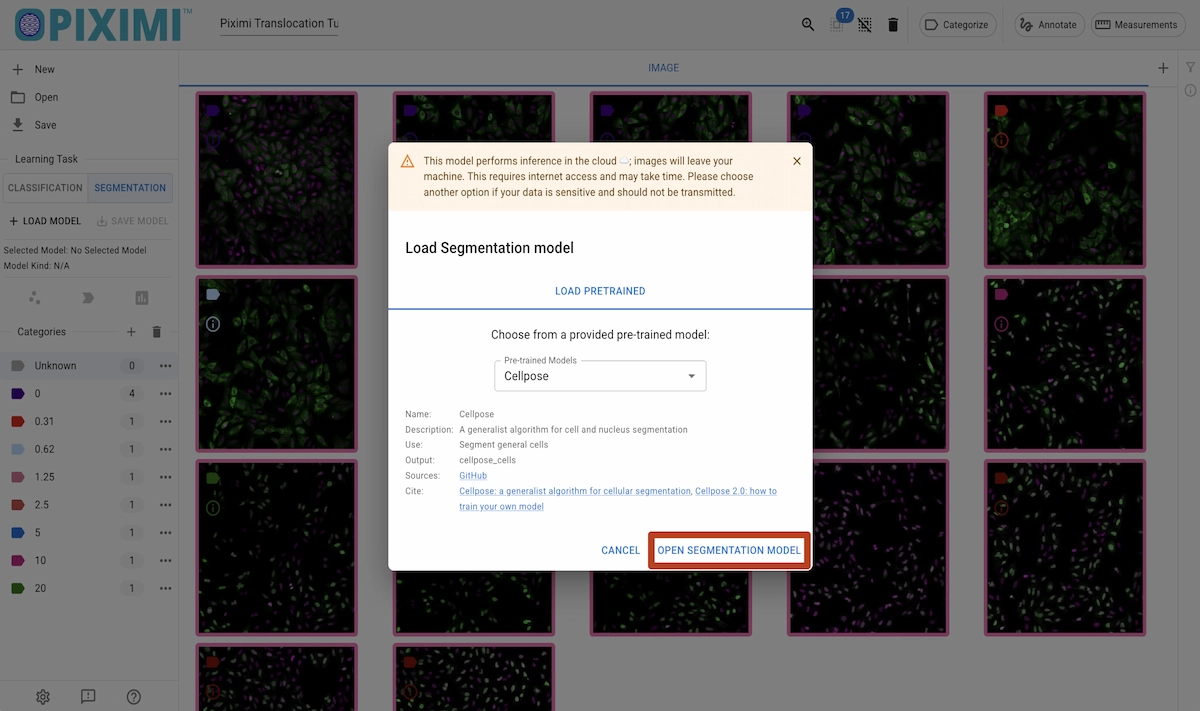
Task: Click 'Selected Model: No Selected Model' text
Action: point(75,250)
